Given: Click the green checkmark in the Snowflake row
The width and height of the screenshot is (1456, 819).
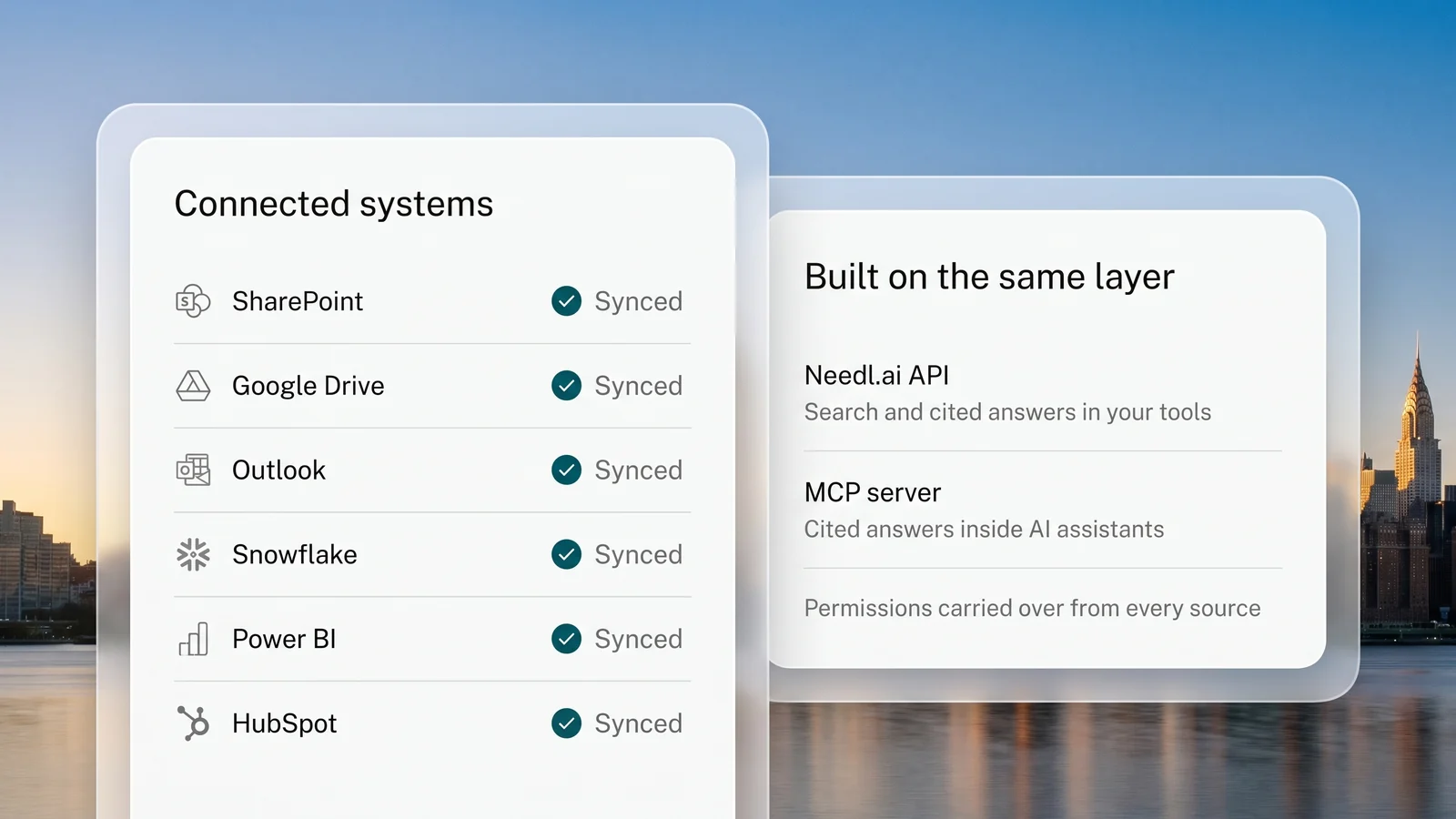Looking at the screenshot, I should (x=566, y=554).
